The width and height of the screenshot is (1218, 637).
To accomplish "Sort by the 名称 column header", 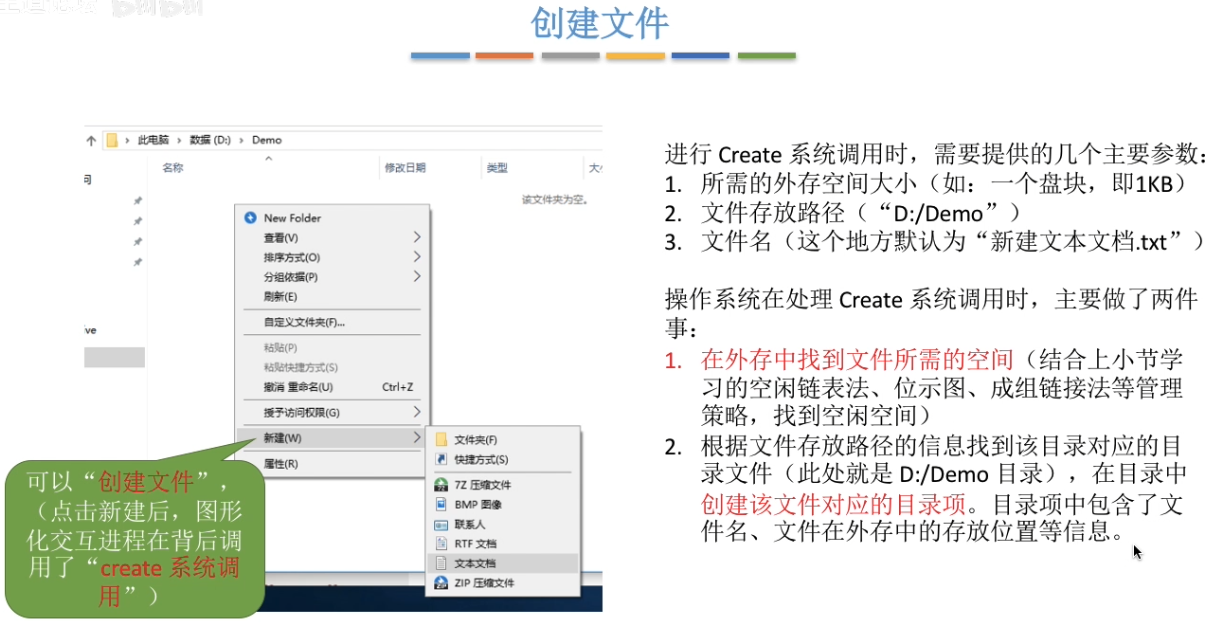I will [x=172, y=168].
